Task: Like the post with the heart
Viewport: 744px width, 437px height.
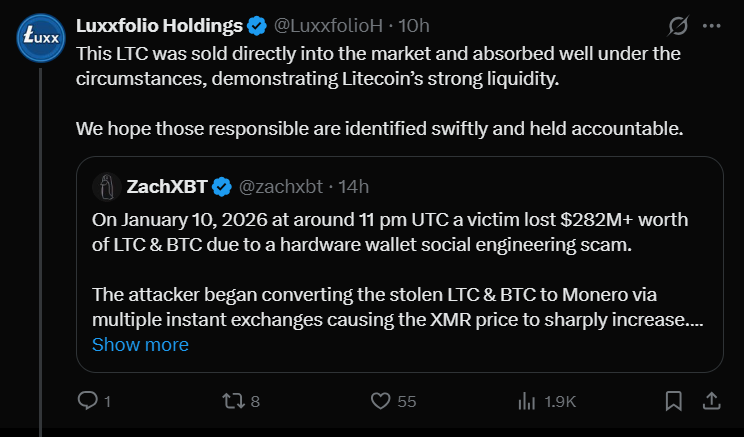Action: tap(381, 401)
